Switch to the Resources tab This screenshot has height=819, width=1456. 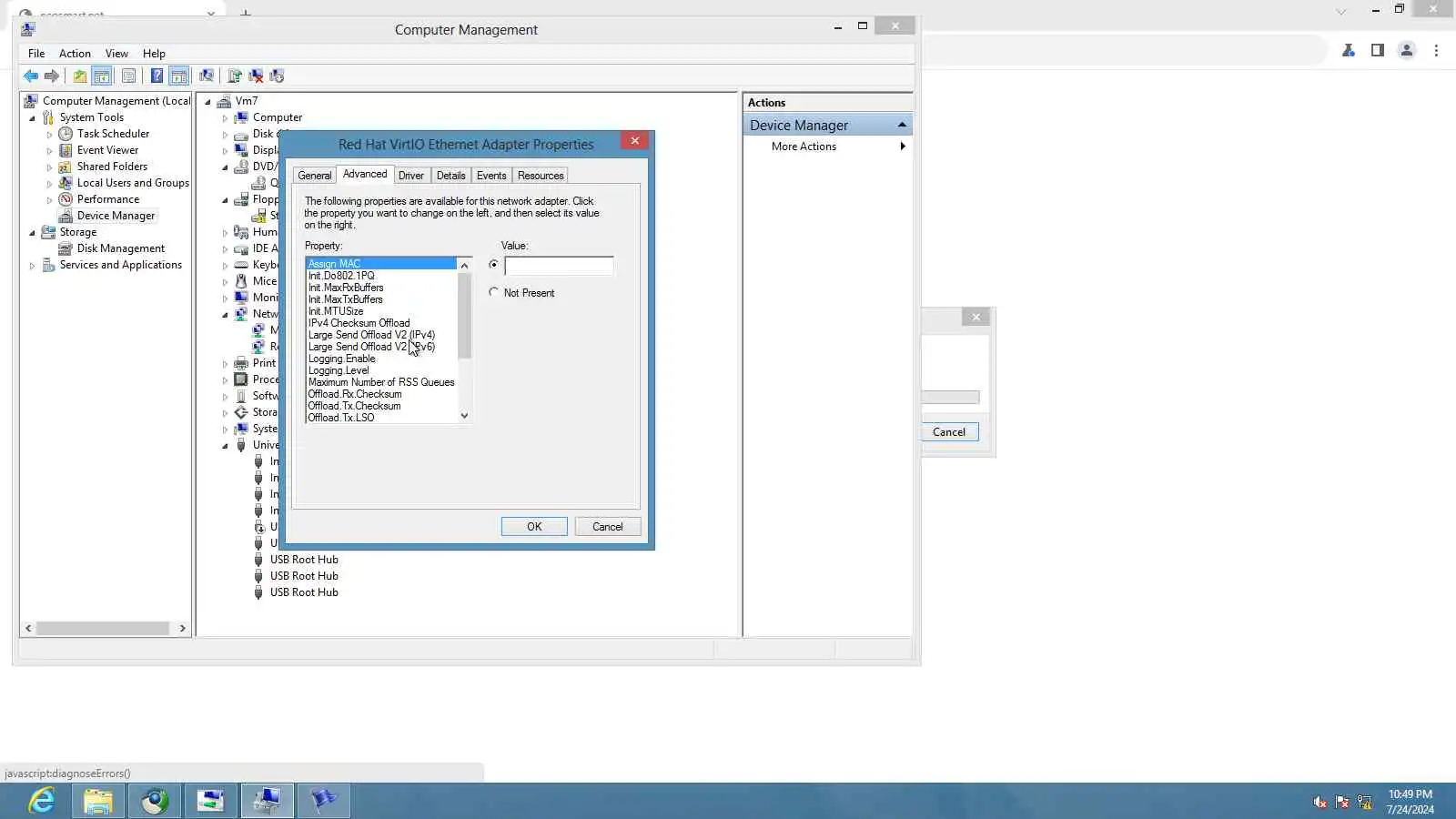(x=541, y=176)
